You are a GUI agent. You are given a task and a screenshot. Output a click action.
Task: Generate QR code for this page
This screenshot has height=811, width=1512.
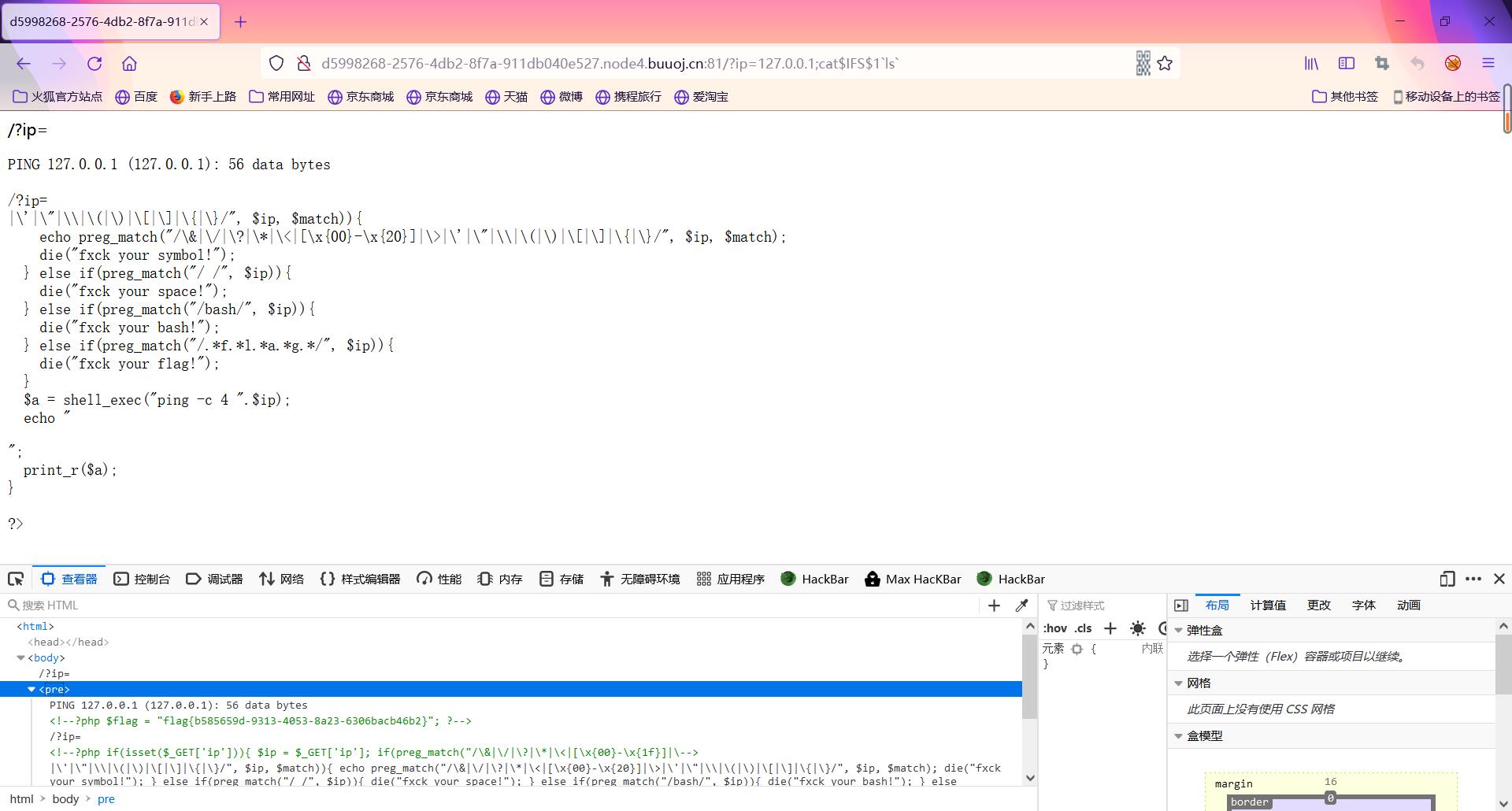click(x=1143, y=64)
